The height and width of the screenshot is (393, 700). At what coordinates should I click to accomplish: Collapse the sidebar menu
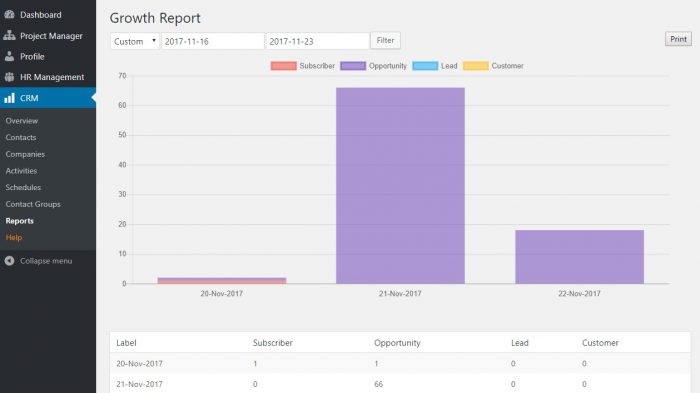pos(46,261)
